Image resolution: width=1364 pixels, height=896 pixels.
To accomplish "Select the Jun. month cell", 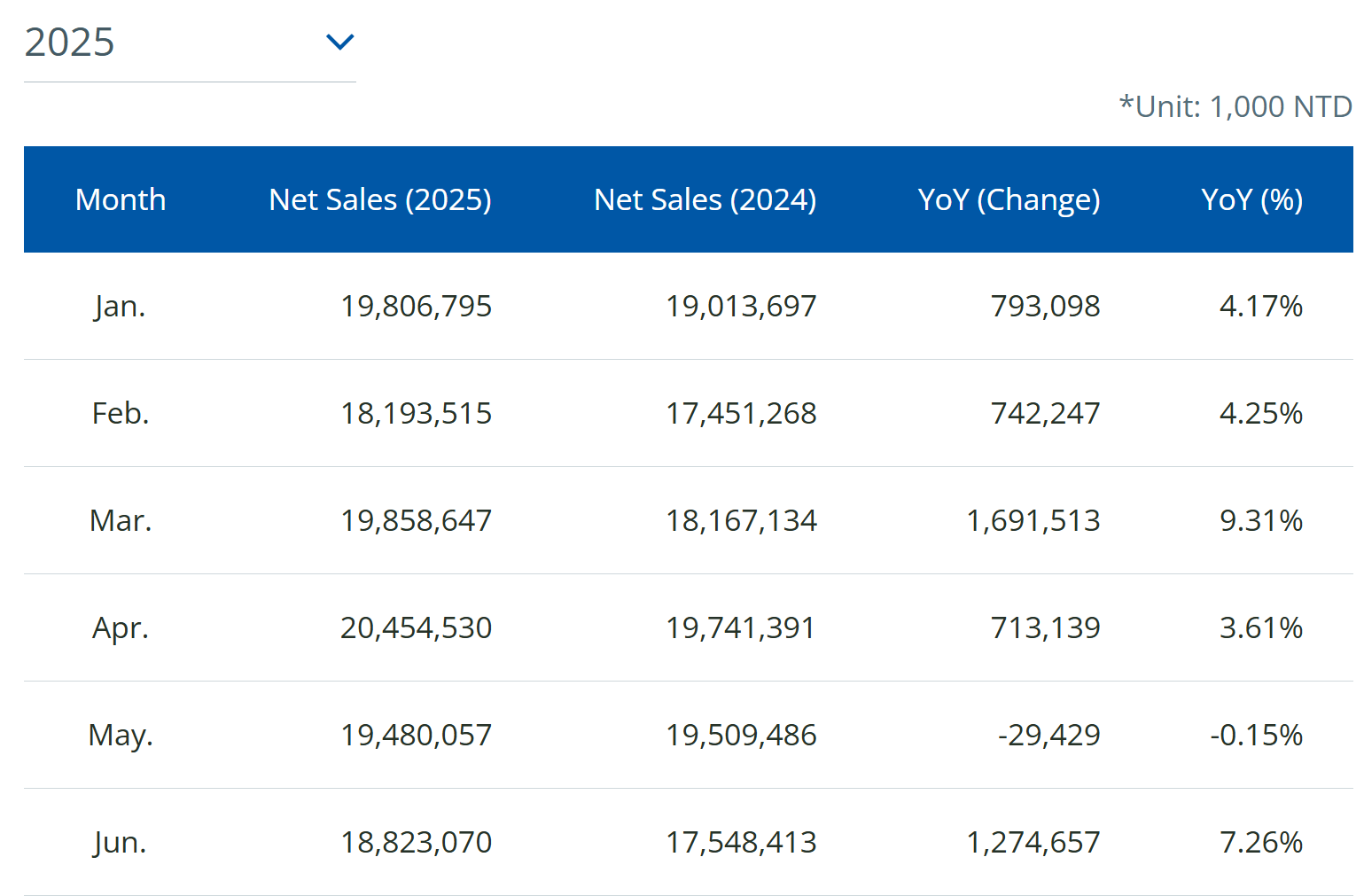I will pos(120,842).
